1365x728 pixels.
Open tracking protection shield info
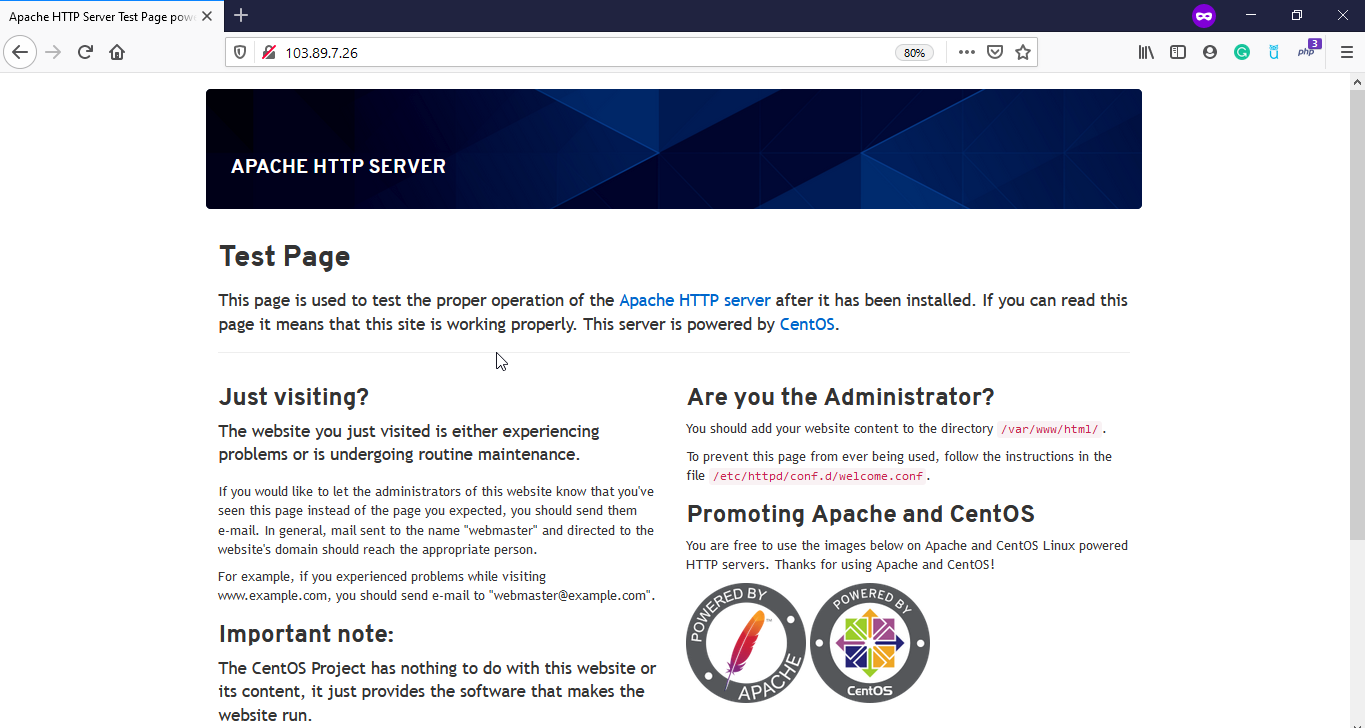240,52
